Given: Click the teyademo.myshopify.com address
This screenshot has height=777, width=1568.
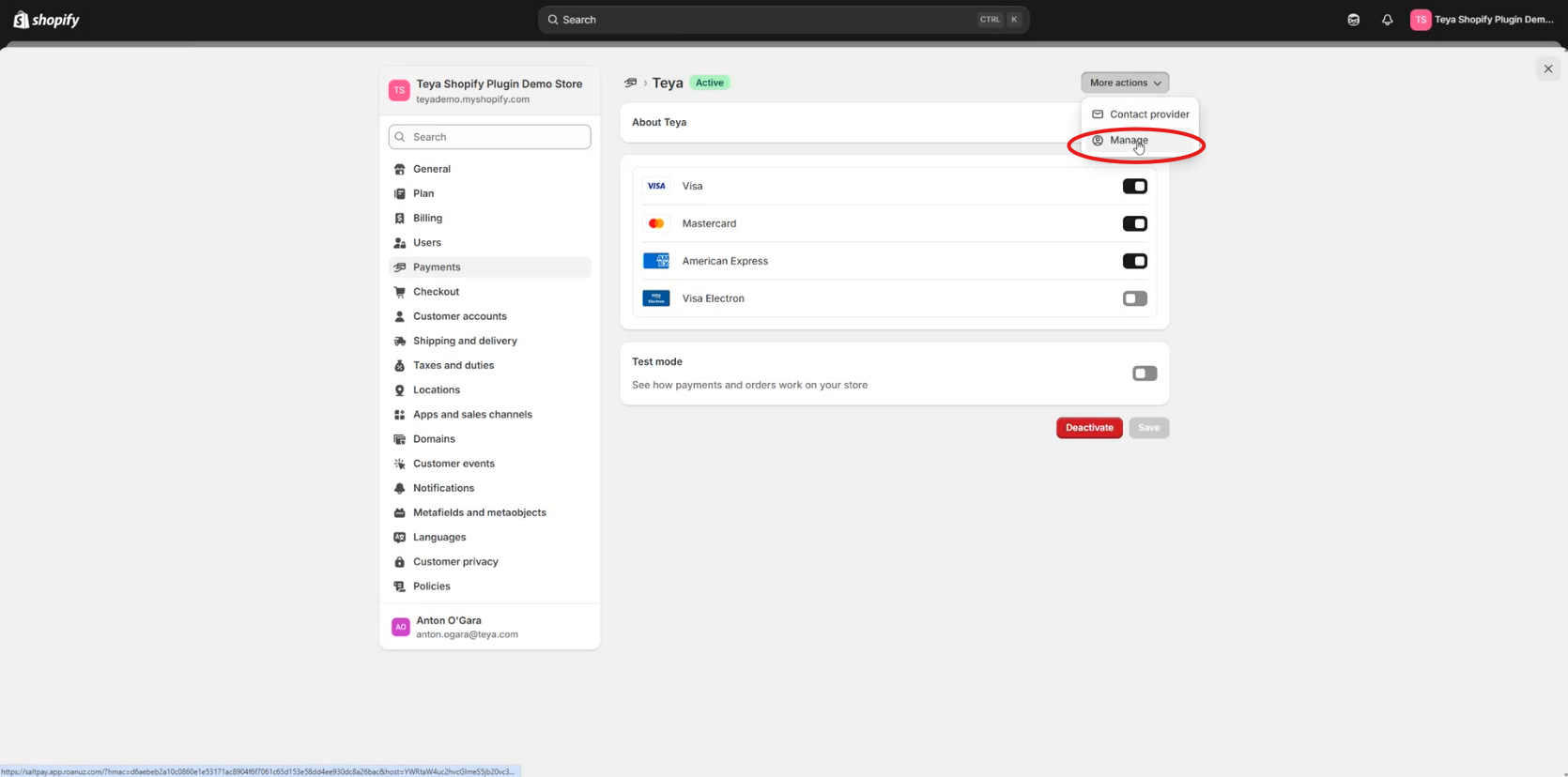Looking at the screenshot, I should [473, 99].
